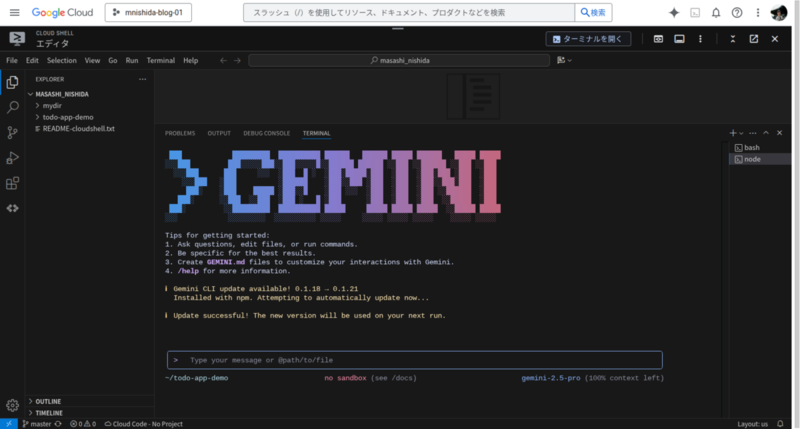The width and height of the screenshot is (800, 429).
Task: Open the File menu
Action: (x=12, y=60)
